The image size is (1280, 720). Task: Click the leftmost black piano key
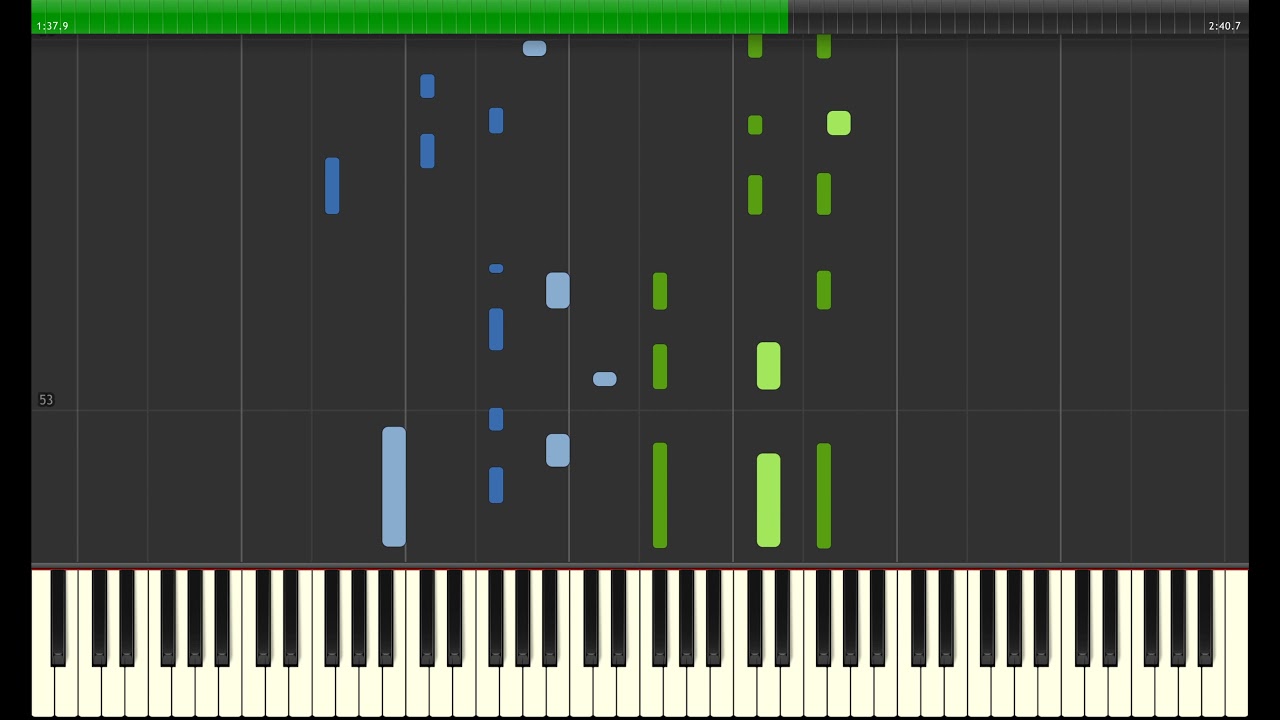pyautogui.click(x=58, y=617)
